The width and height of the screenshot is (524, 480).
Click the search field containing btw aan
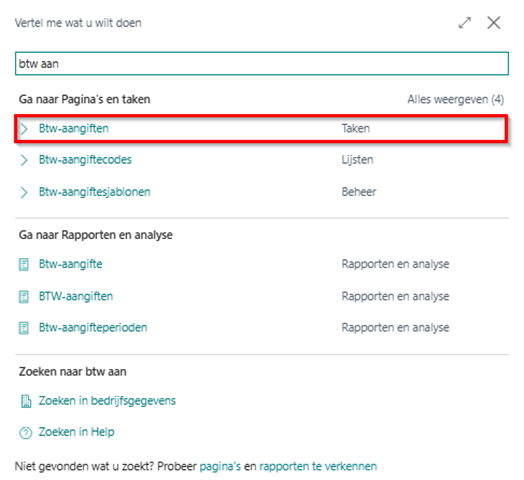pyautogui.click(x=262, y=64)
